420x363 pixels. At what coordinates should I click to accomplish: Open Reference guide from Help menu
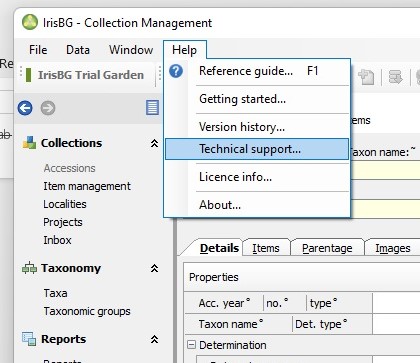[x=257, y=71]
